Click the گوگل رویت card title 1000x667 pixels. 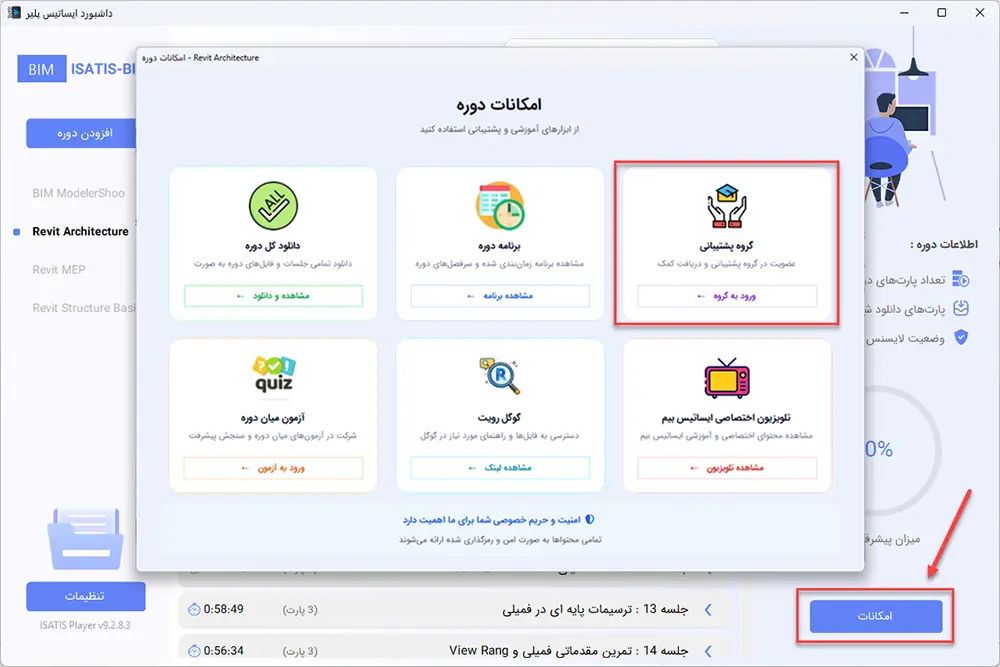pyautogui.click(x=499, y=418)
